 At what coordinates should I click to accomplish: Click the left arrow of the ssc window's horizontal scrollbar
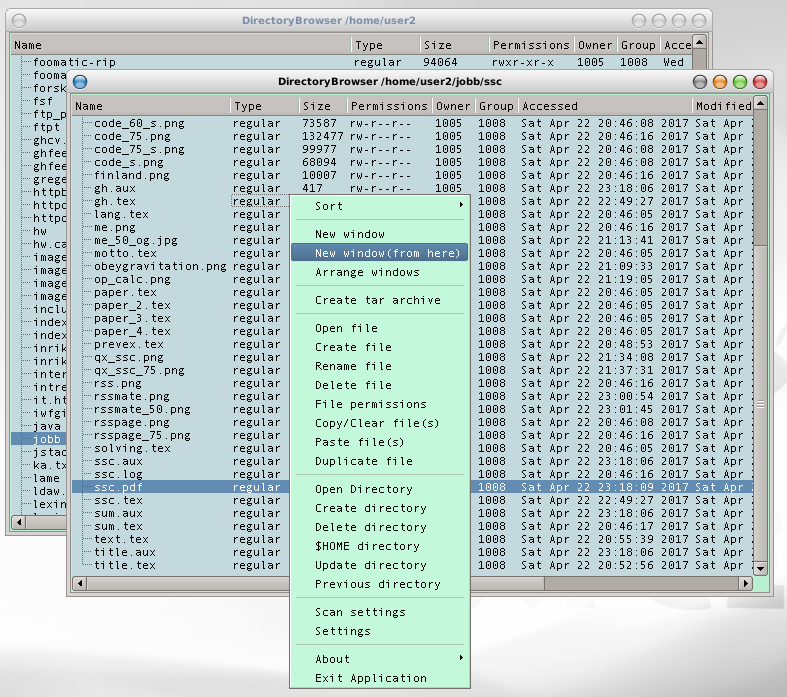click(79, 583)
